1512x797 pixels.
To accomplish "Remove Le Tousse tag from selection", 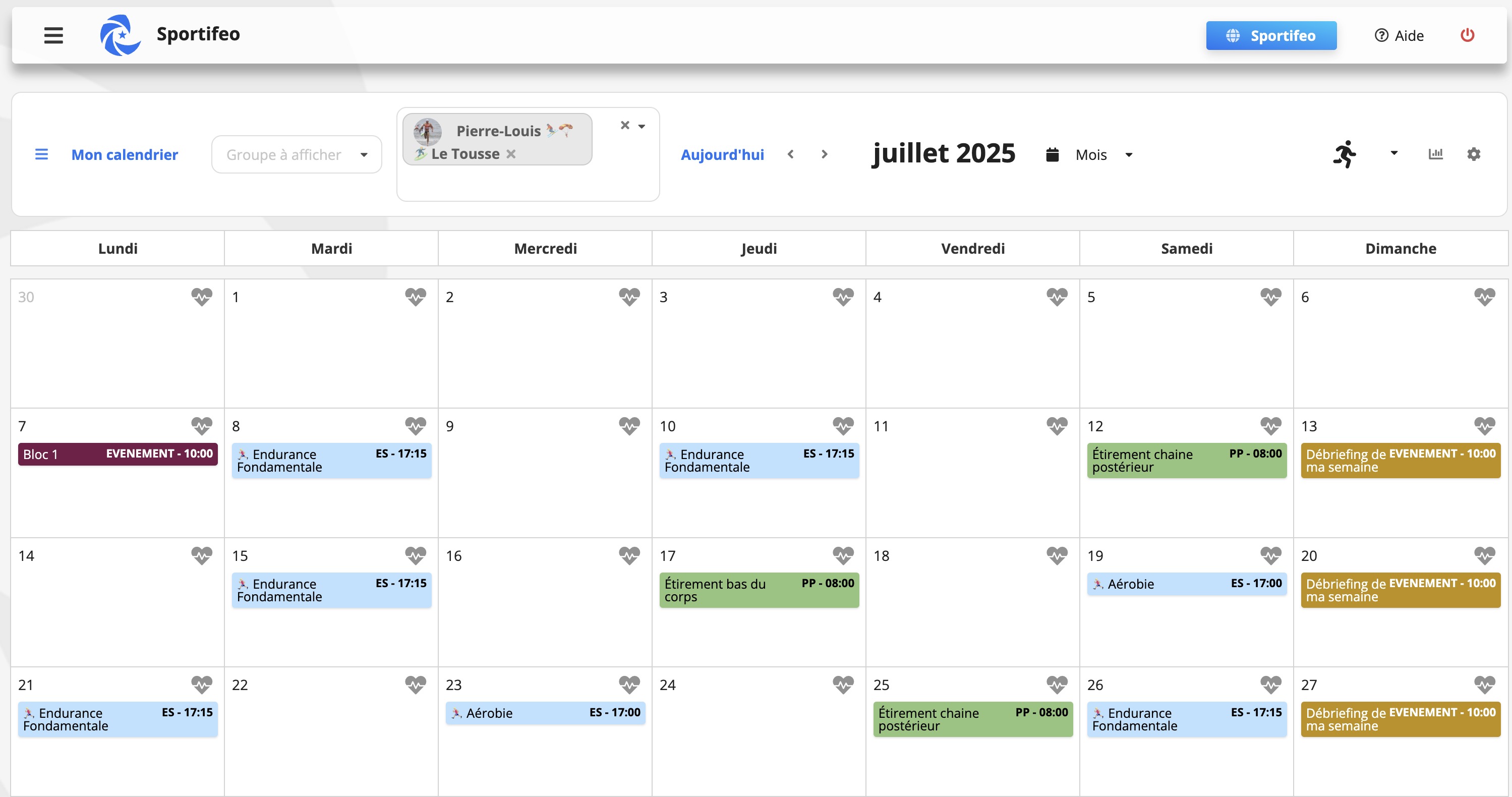I will tap(511, 154).
